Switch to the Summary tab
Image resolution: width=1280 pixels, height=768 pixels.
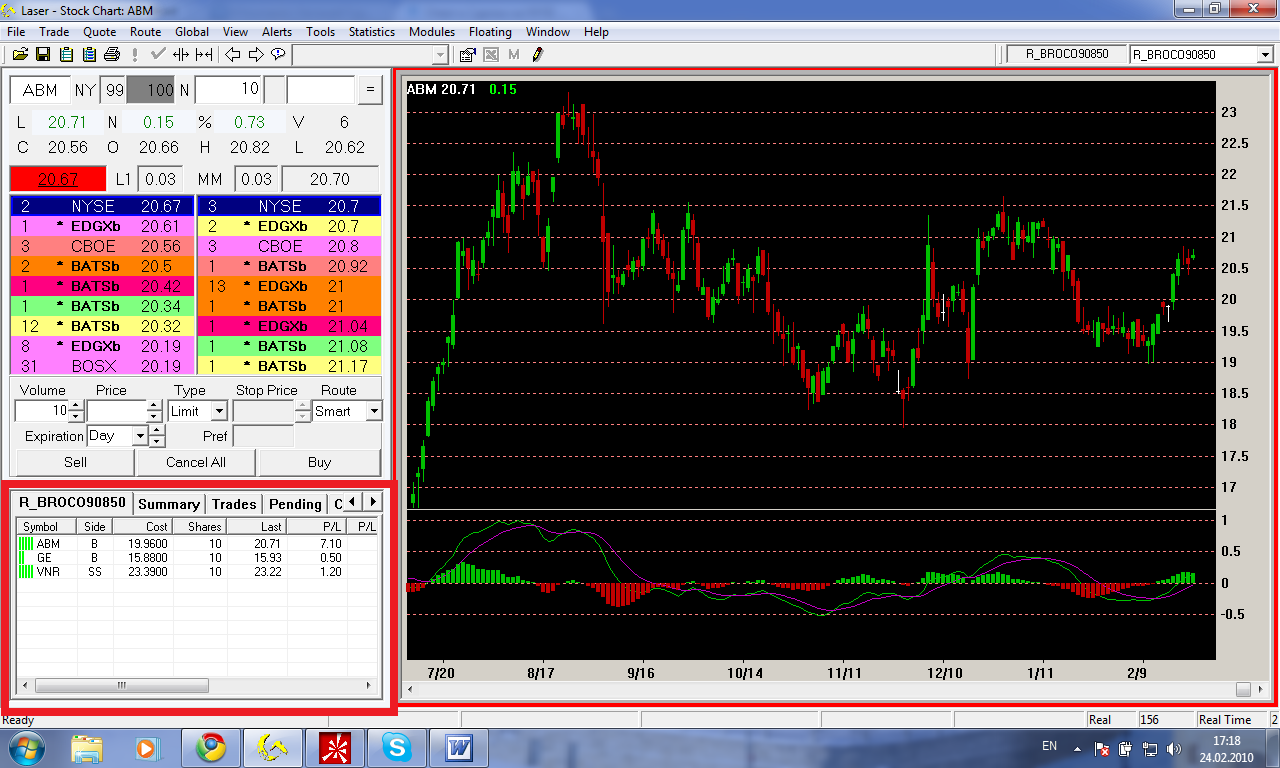coord(169,504)
